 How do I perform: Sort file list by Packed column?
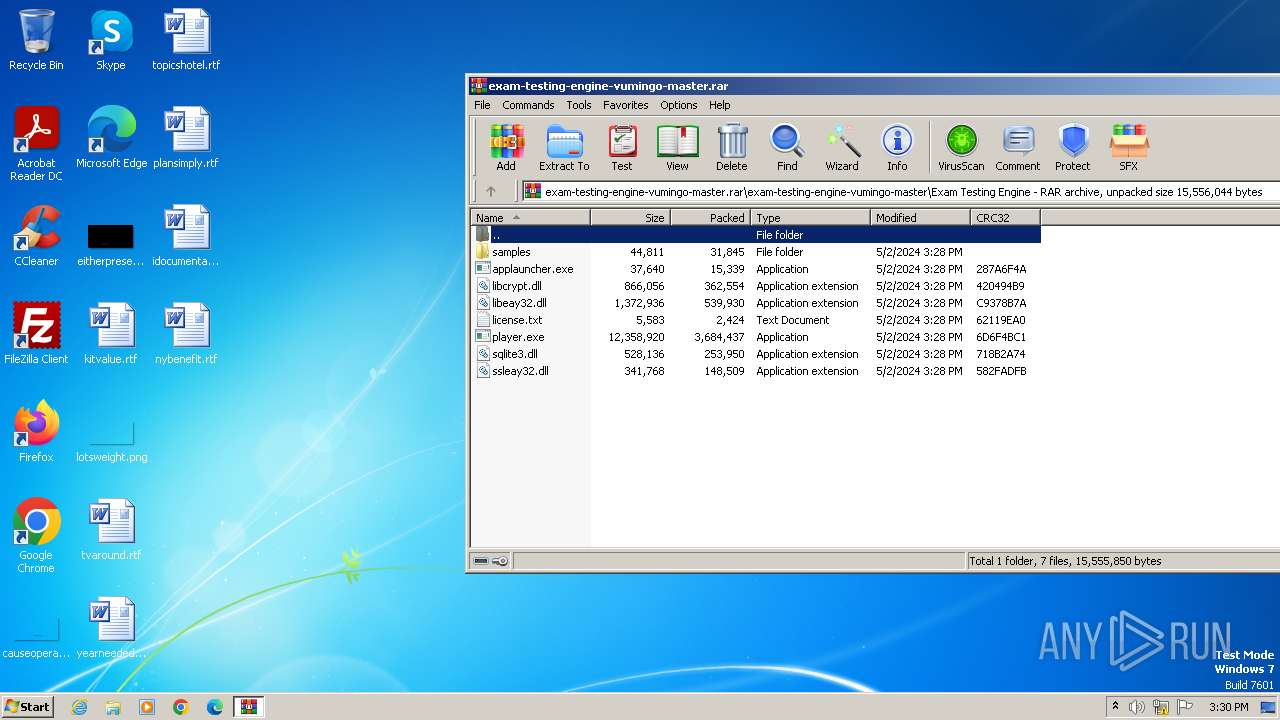point(710,217)
